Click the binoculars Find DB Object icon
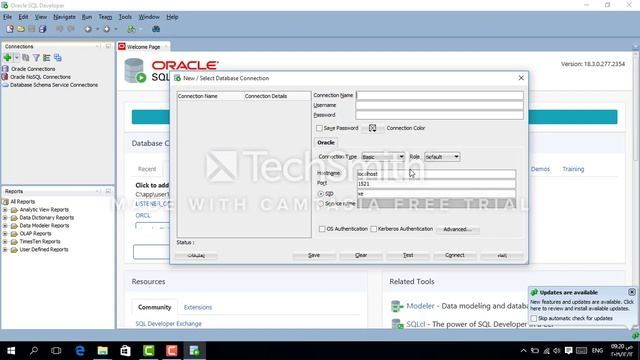This screenshot has width=640, height=360. tap(156, 29)
